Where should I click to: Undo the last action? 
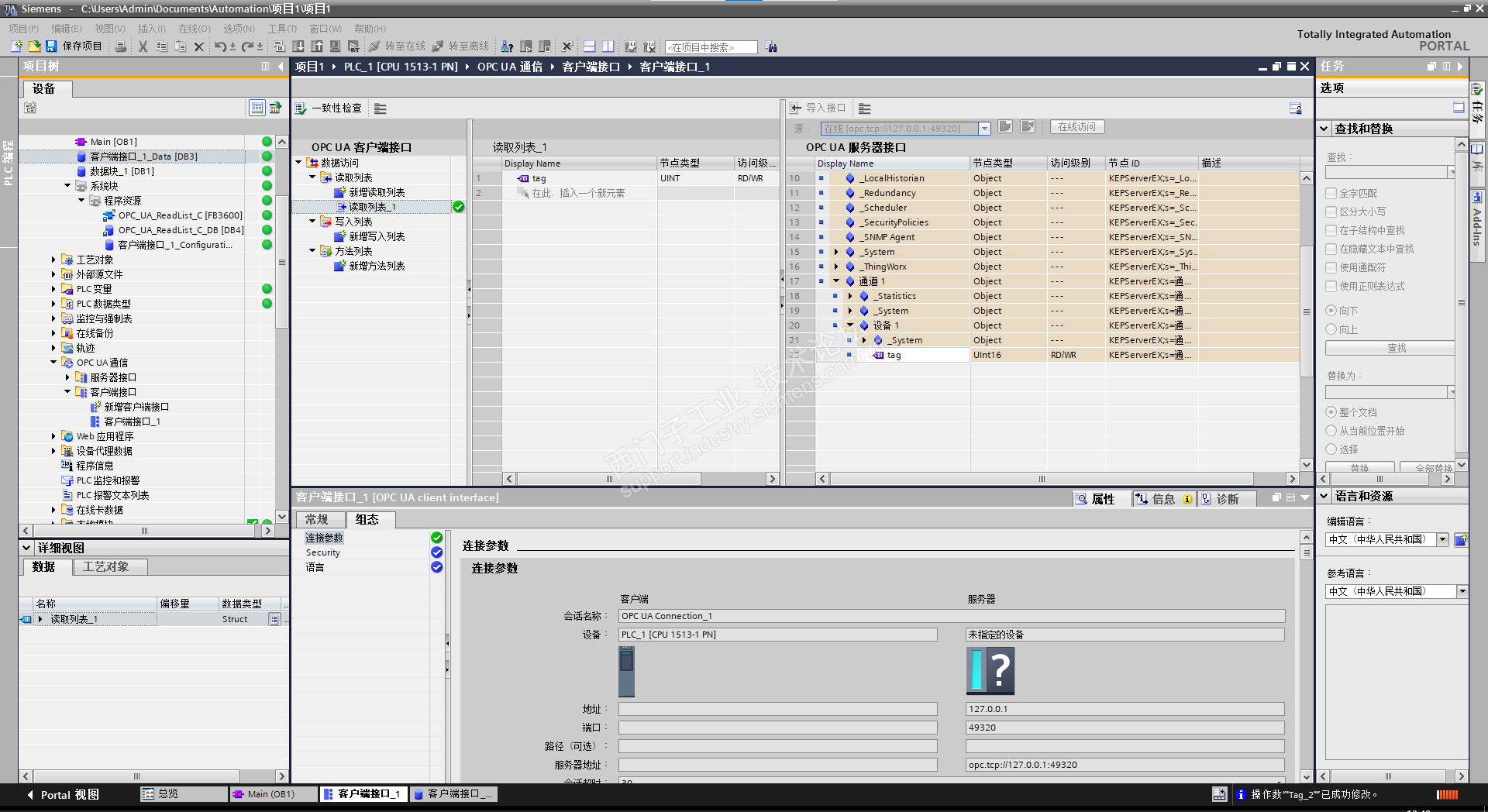(x=220, y=46)
